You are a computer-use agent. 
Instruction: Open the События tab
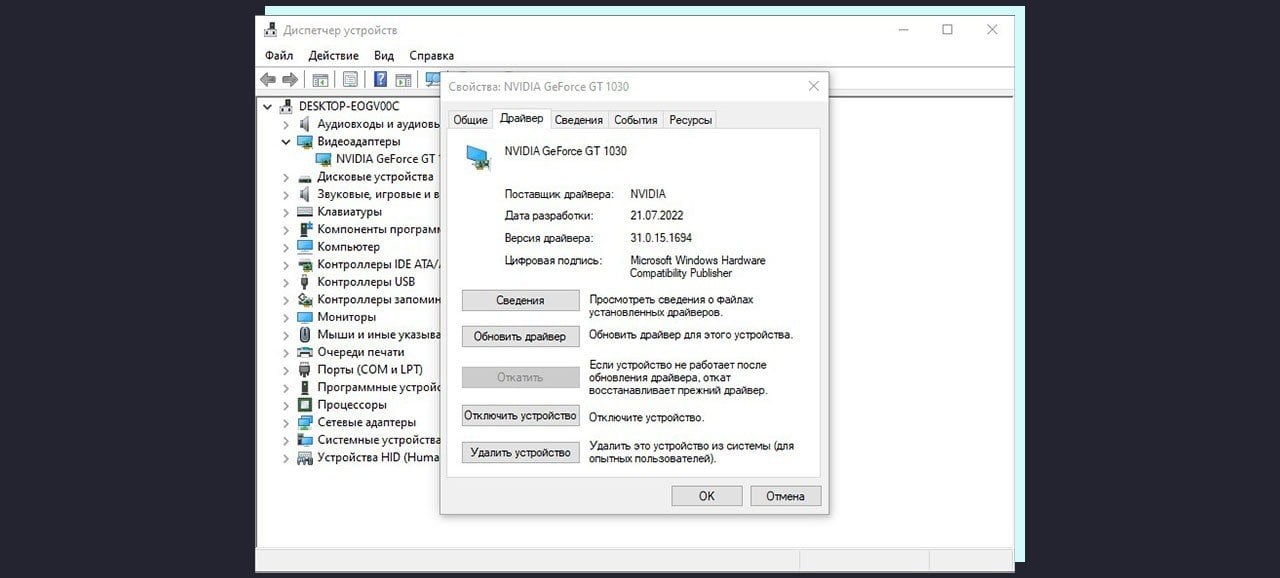pos(636,120)
